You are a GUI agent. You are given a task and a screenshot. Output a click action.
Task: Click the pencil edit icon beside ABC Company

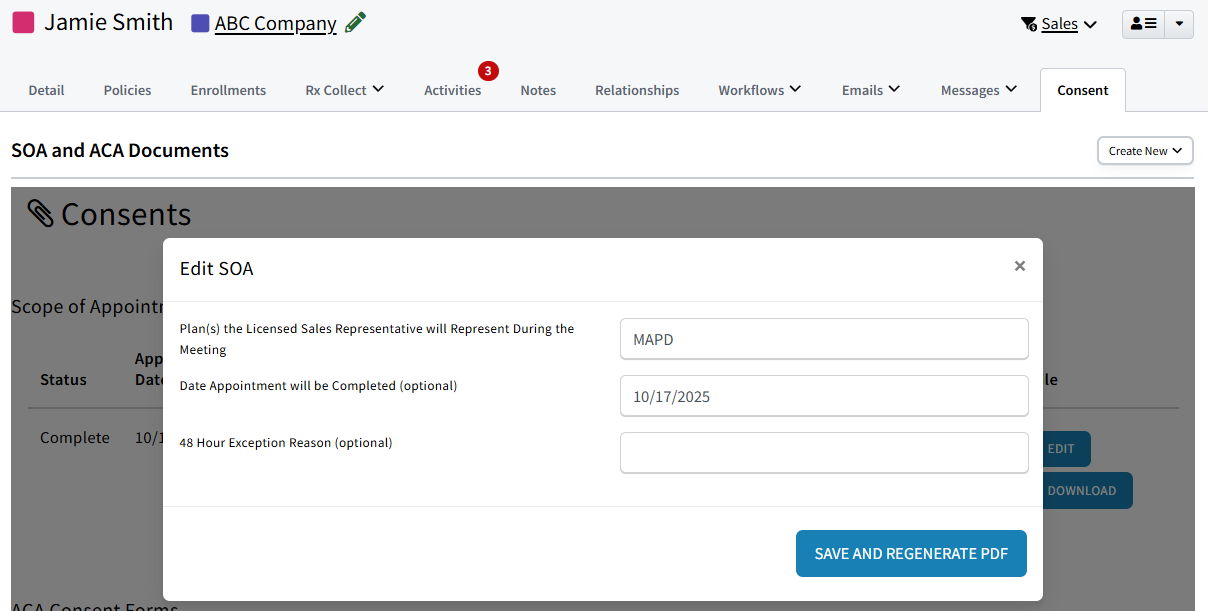click(x=355, y=21)
